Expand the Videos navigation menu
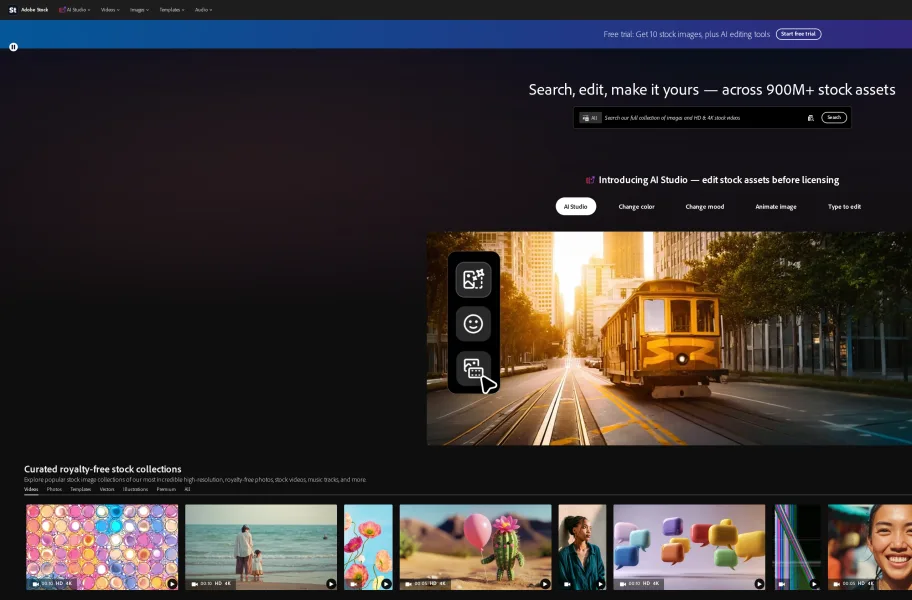The image size is (912, 600). click(110, 10)
